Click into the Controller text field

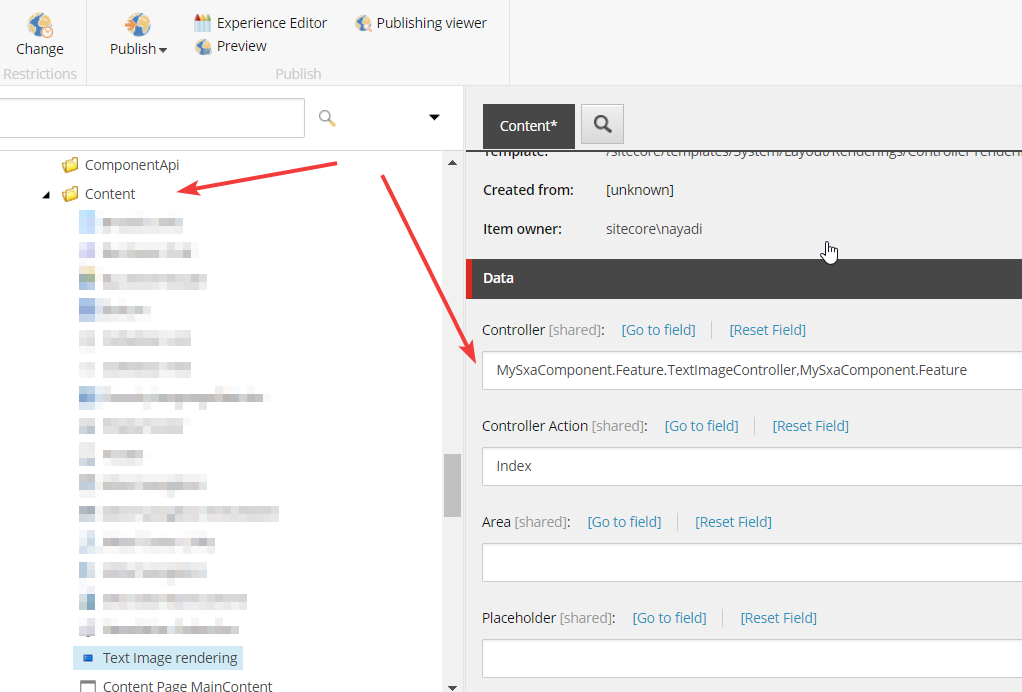750,370
